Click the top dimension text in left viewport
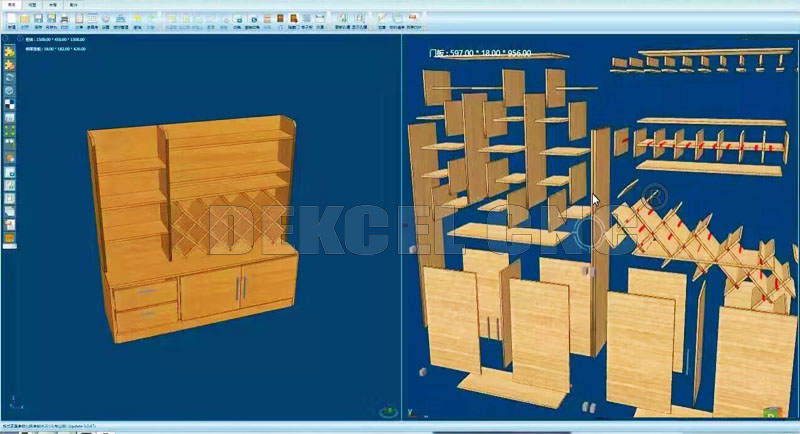Image resolution: width=800 pixels, height=434 pixels. click(55, 39)
